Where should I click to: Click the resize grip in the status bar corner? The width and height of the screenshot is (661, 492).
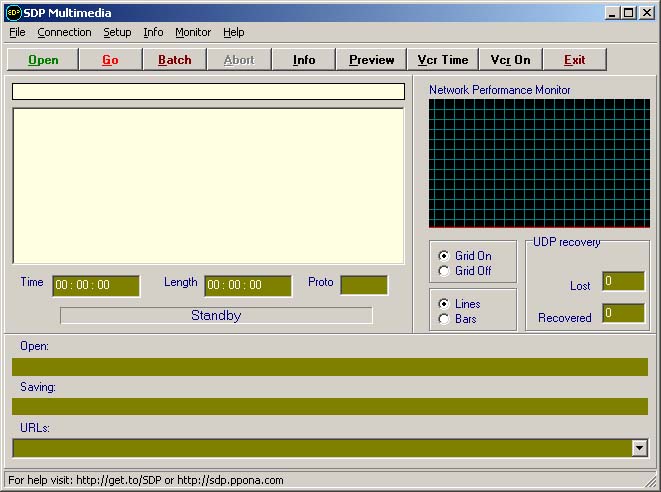tap(651, 481)
